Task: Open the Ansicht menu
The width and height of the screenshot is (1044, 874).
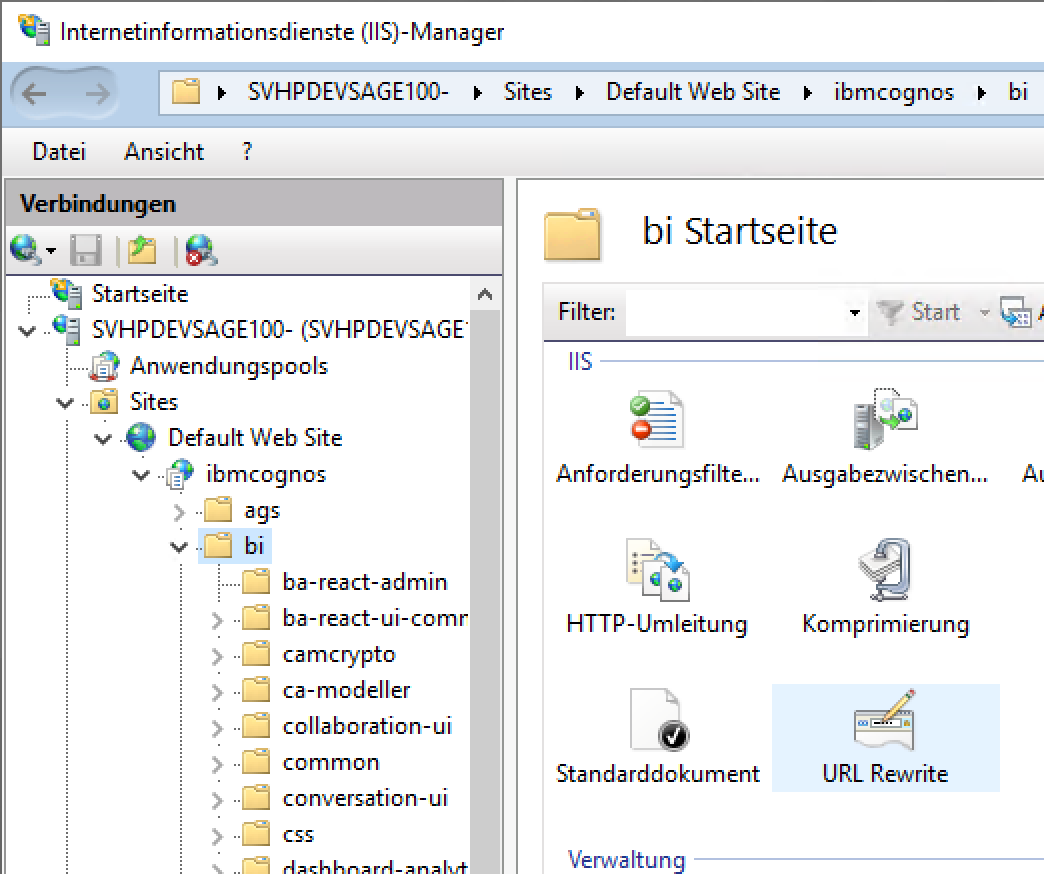Action: [164, 152]
